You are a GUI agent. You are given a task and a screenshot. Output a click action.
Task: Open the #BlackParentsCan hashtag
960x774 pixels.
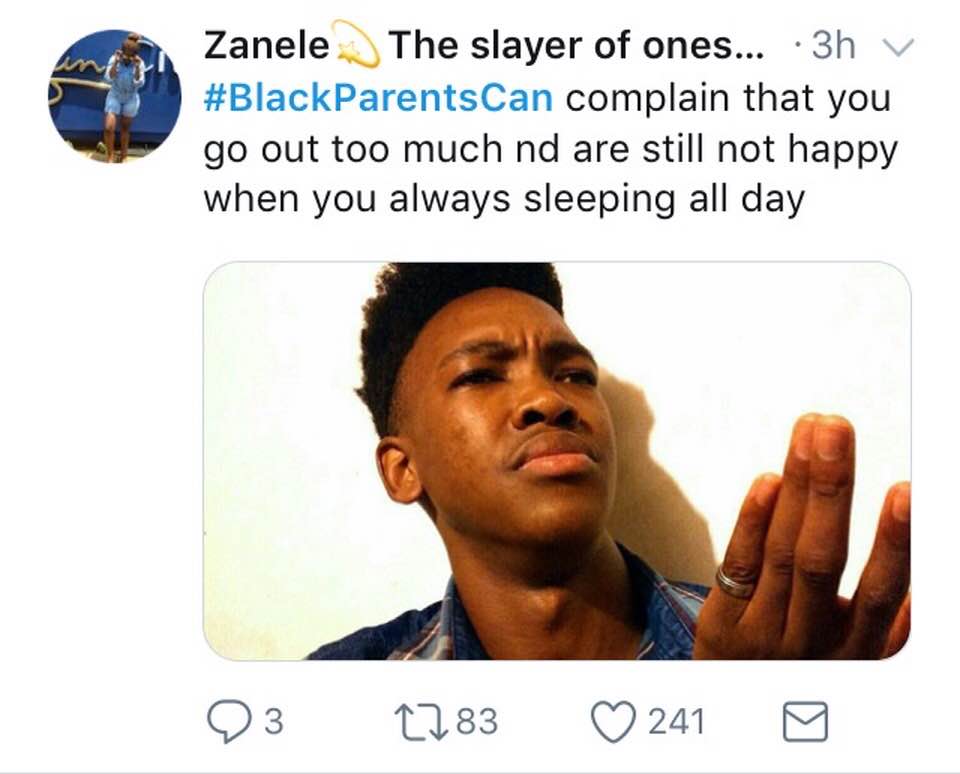coord(378,97)
